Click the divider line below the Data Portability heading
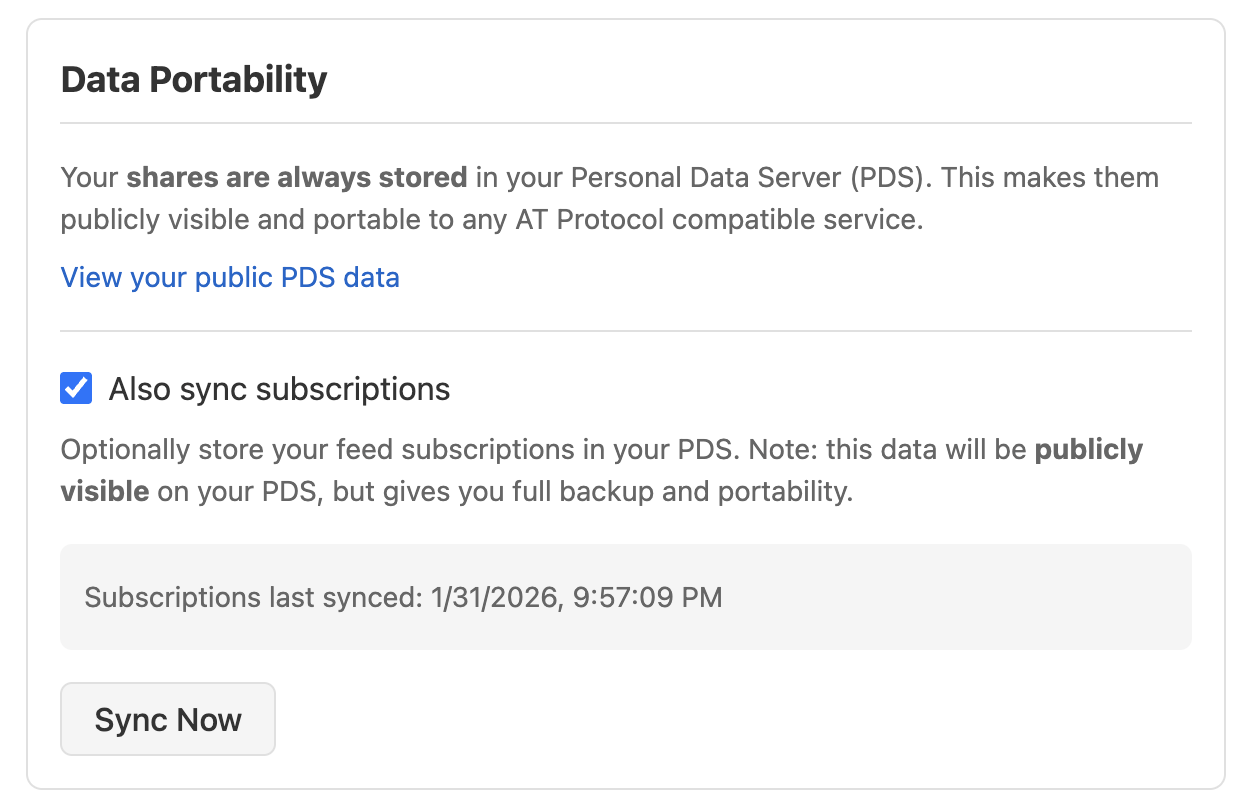 [626, 123]
